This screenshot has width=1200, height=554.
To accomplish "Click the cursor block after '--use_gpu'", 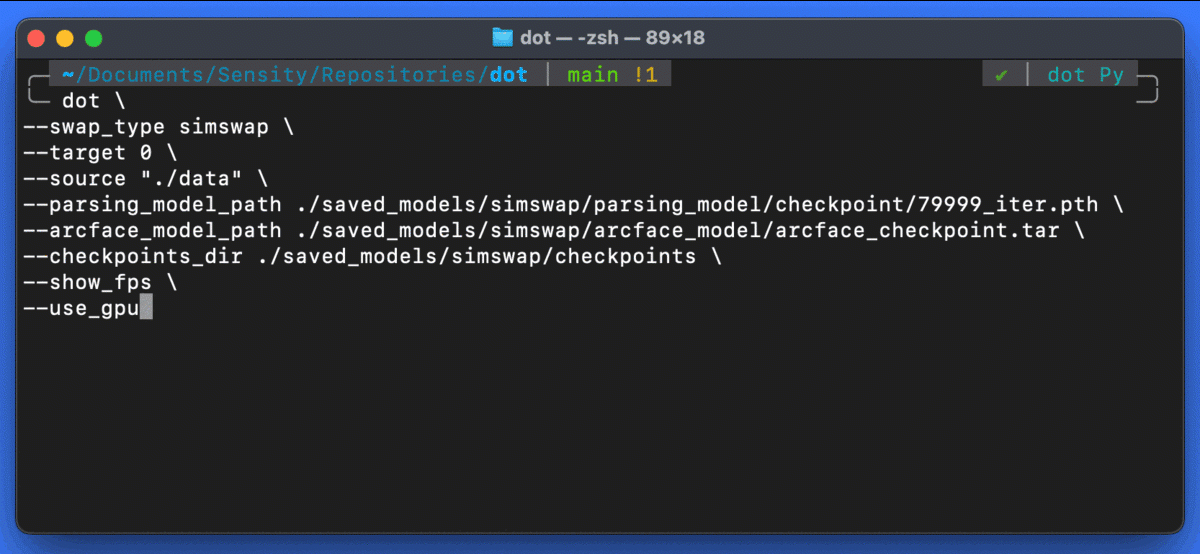I will point(146,308).
